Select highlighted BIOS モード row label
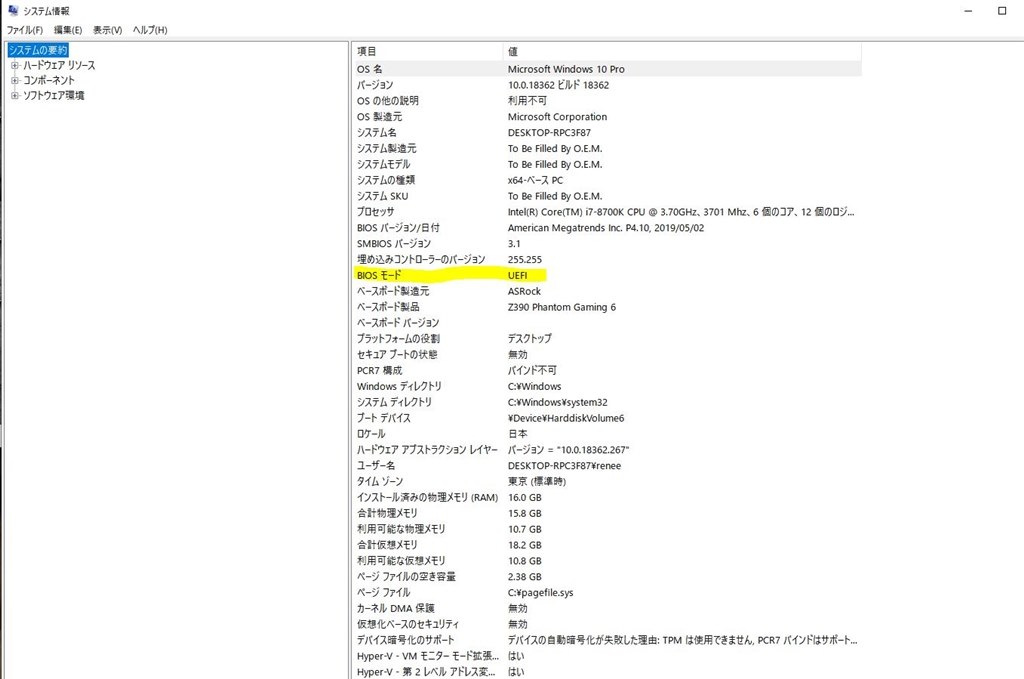The image size is (1024, 679). pos(379,276)
